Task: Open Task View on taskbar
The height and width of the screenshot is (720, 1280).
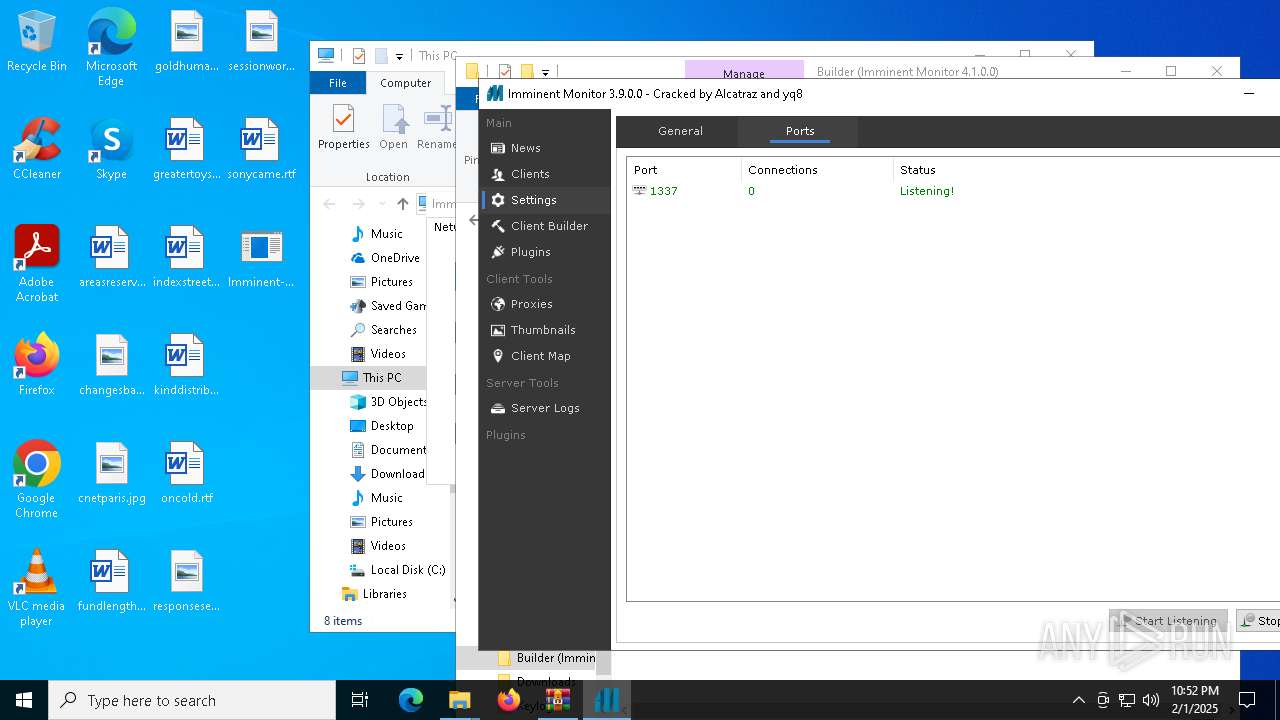Action: pos(360,700)
